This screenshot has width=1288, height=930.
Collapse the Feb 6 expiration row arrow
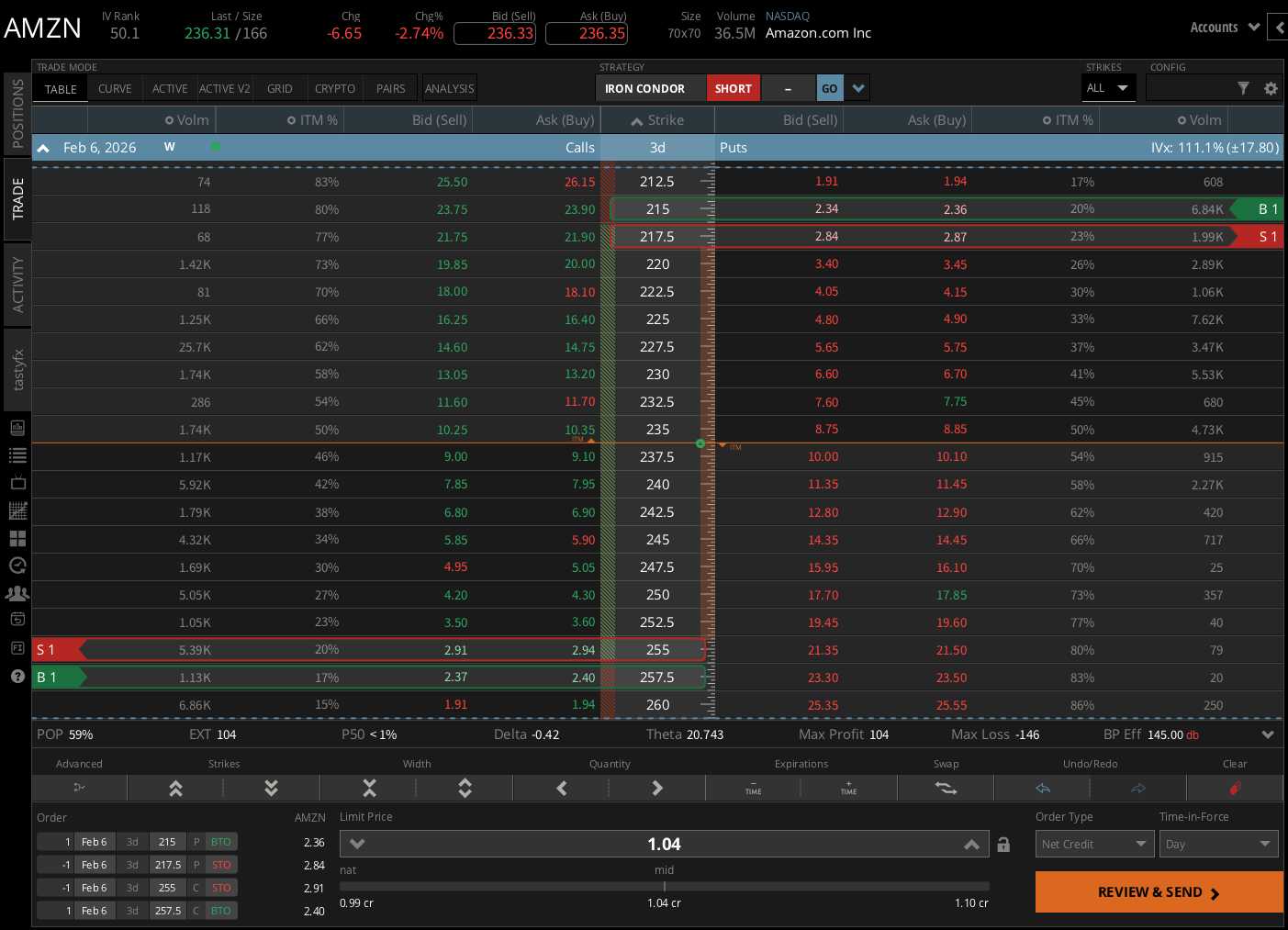[x=43, y=148]
